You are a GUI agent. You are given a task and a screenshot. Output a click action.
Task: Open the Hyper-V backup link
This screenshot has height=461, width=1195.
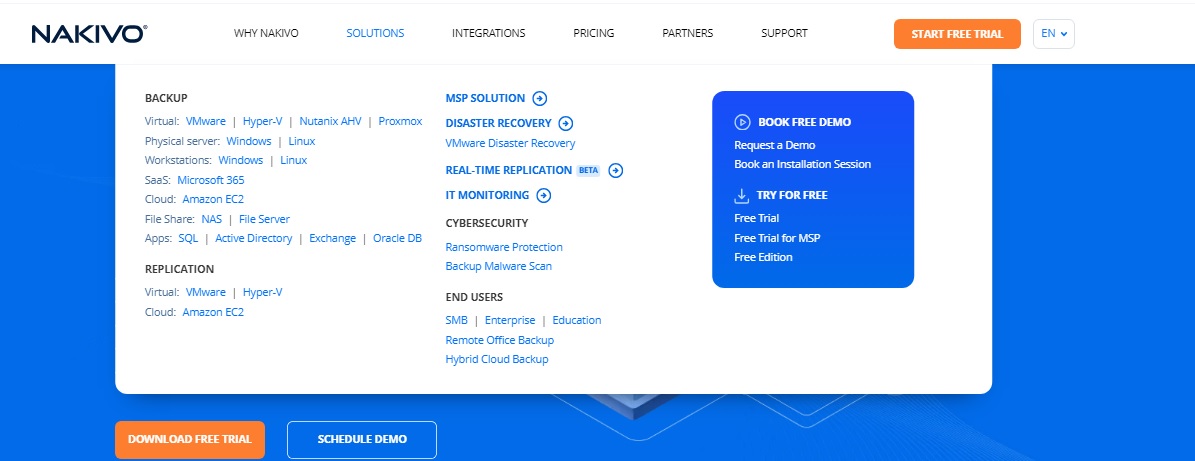[x=263, y=122]
